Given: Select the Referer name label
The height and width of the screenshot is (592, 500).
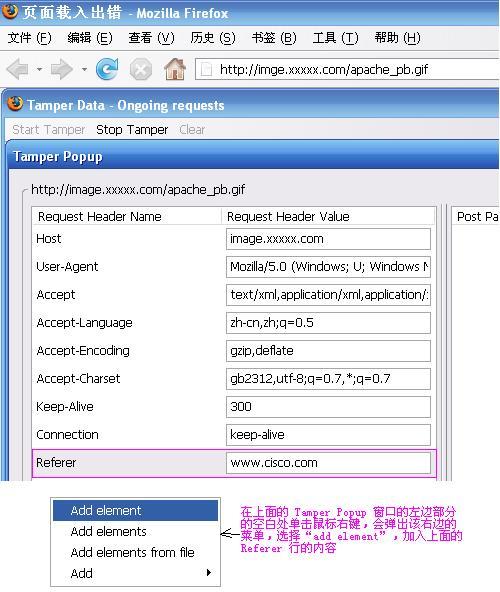Looking at the screenshot, I should point(56,462).
